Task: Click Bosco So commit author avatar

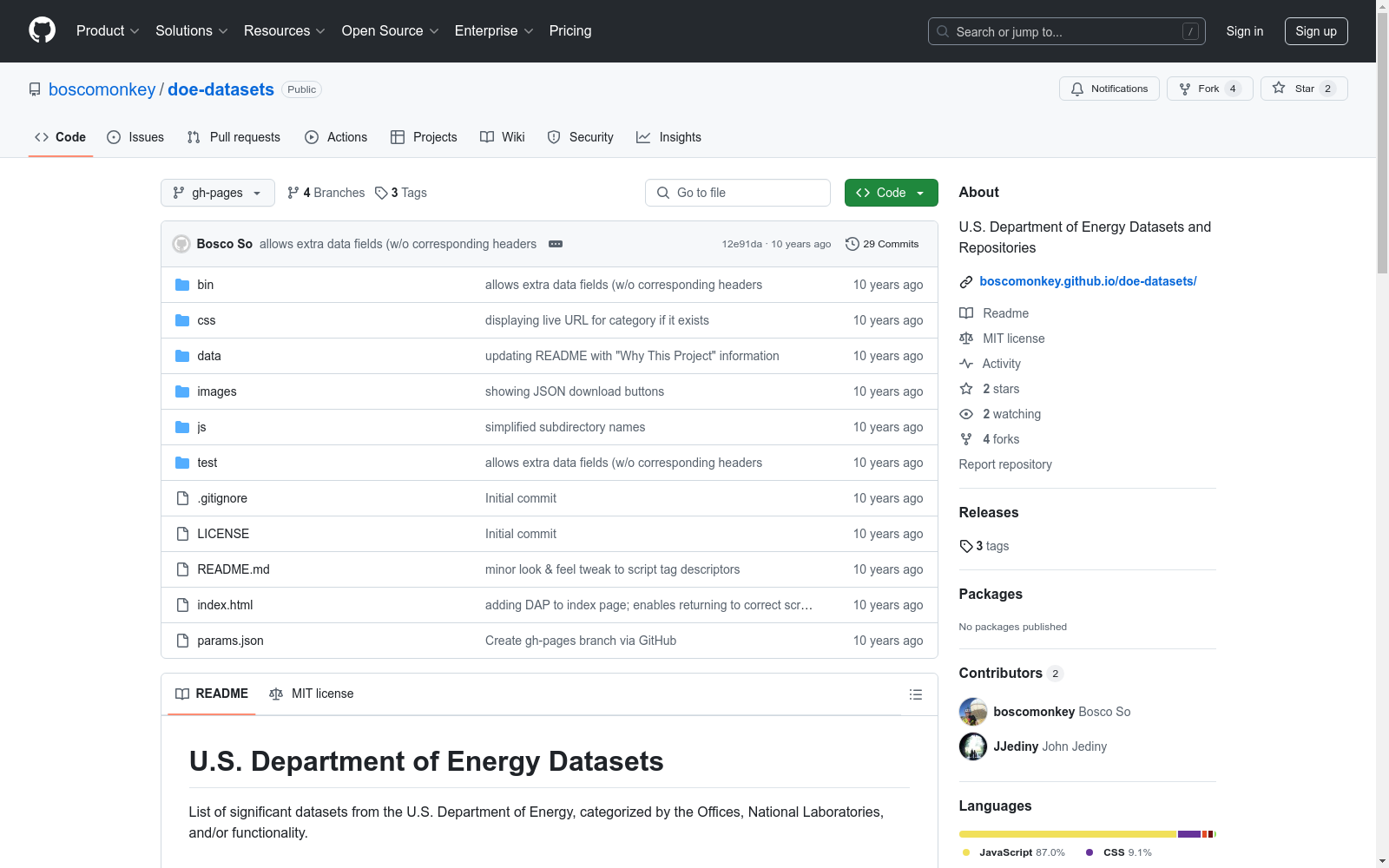Action: [181, 244]
